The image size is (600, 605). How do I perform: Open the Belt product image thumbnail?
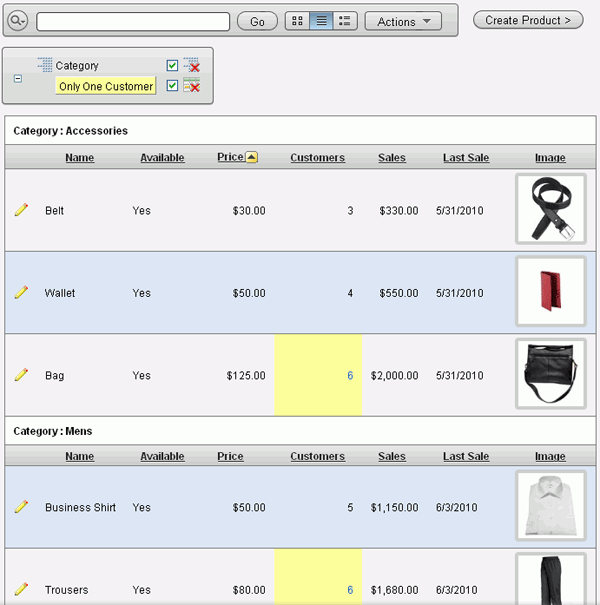point(551,209)
